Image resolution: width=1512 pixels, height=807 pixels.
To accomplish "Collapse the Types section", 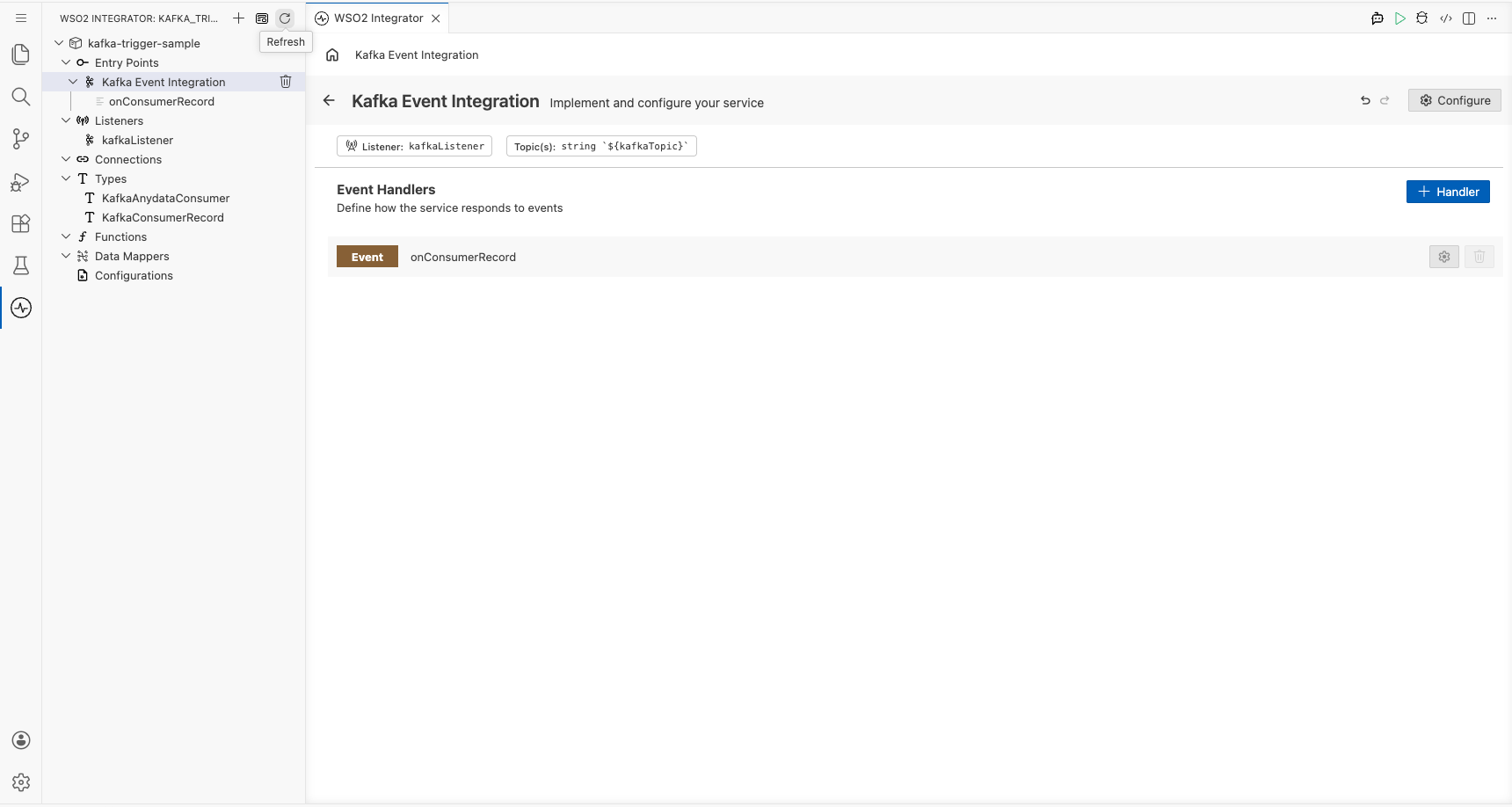I will 66,178.
